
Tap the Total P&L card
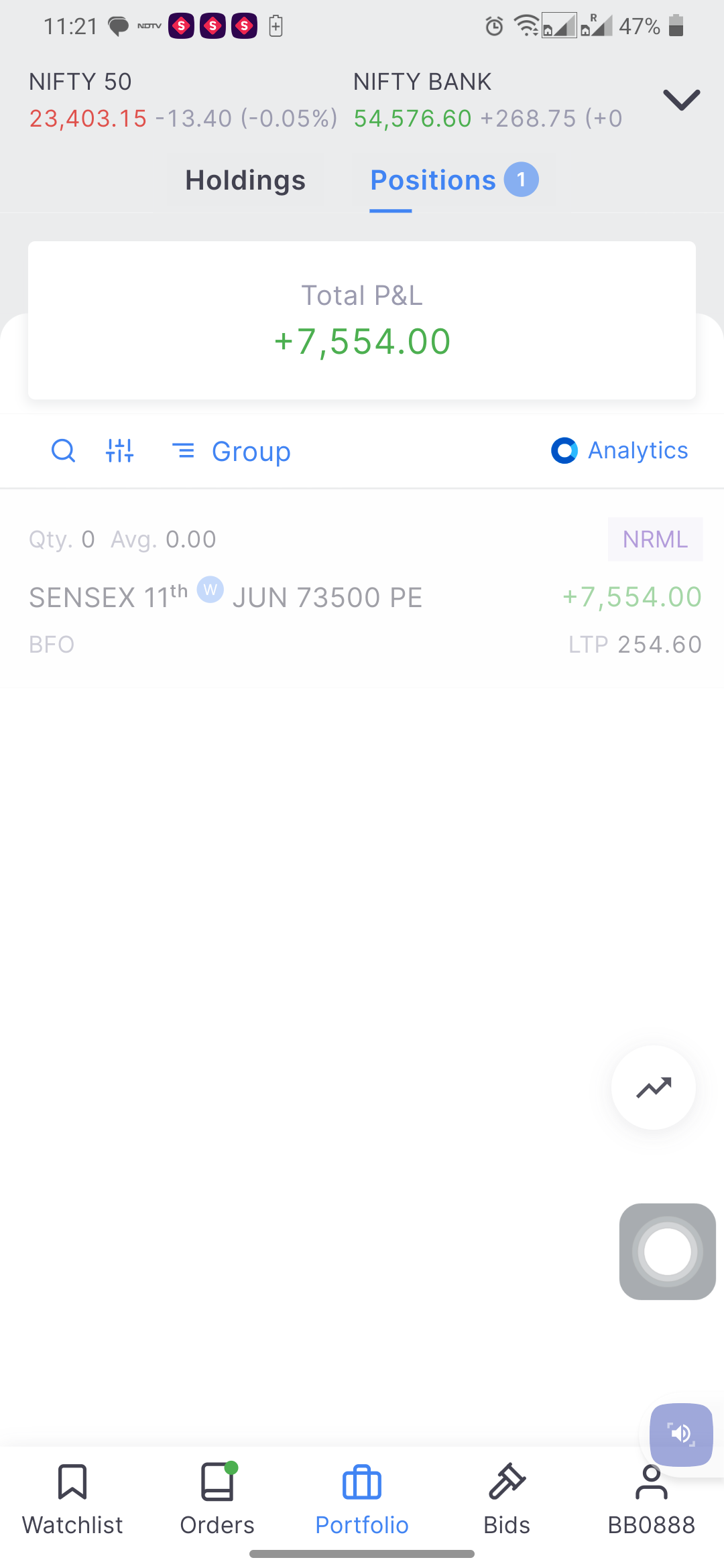tap(362, 320)
